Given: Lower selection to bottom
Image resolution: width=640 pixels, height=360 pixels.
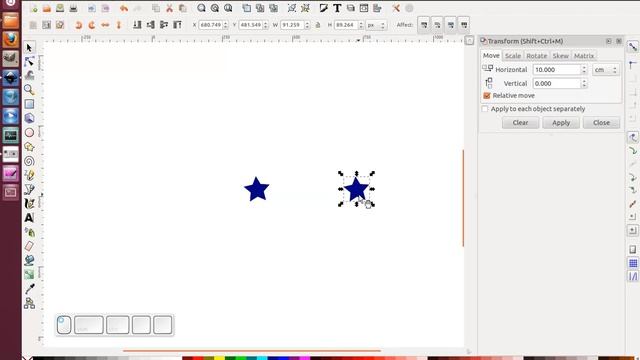Looking at the screenshot, I should [137, 25].
